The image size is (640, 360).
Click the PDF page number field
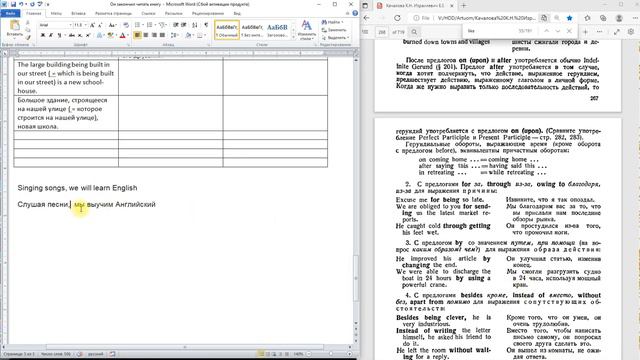(x=382, y=32)
